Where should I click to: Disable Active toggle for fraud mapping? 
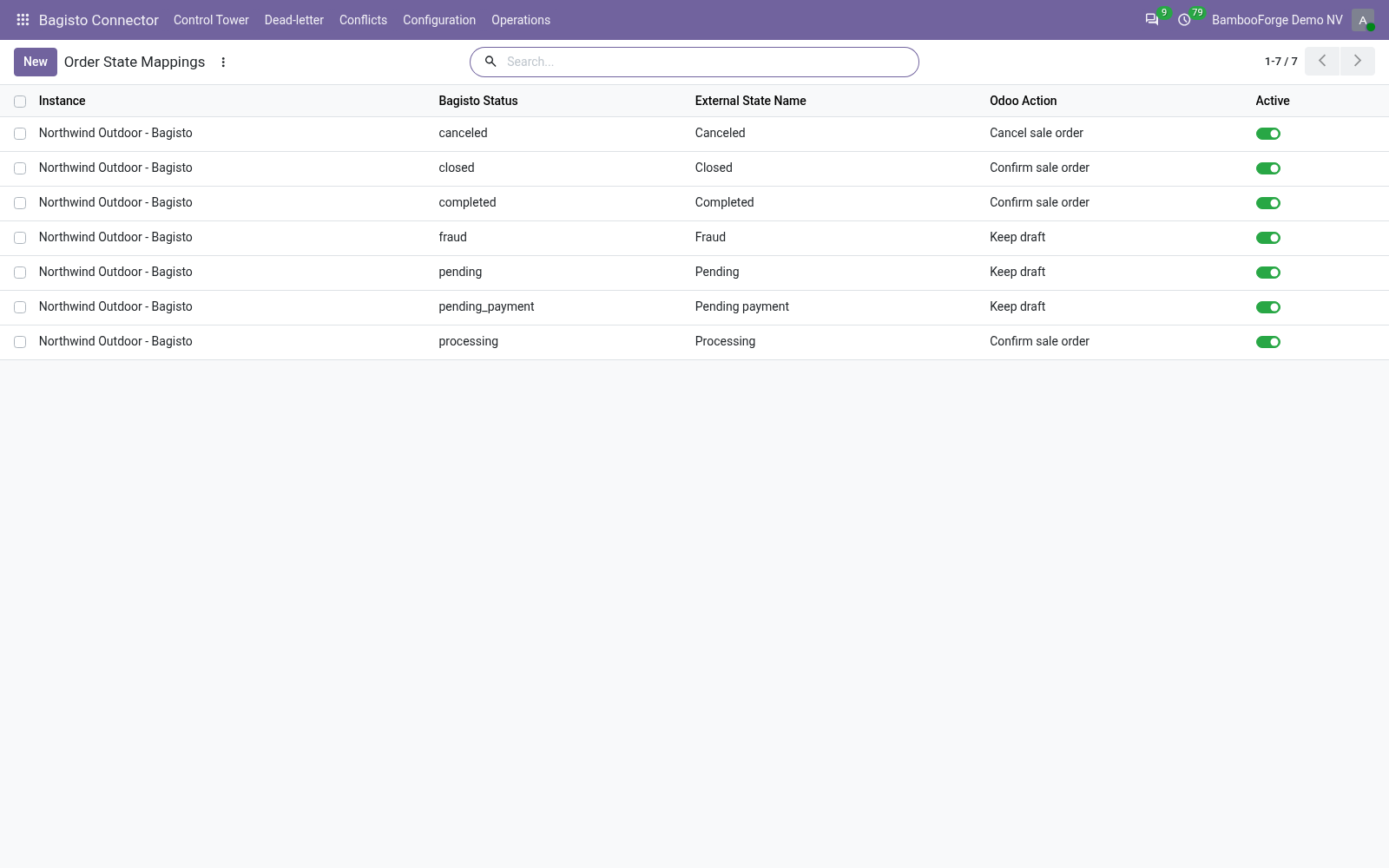[x=1268, y=238]
